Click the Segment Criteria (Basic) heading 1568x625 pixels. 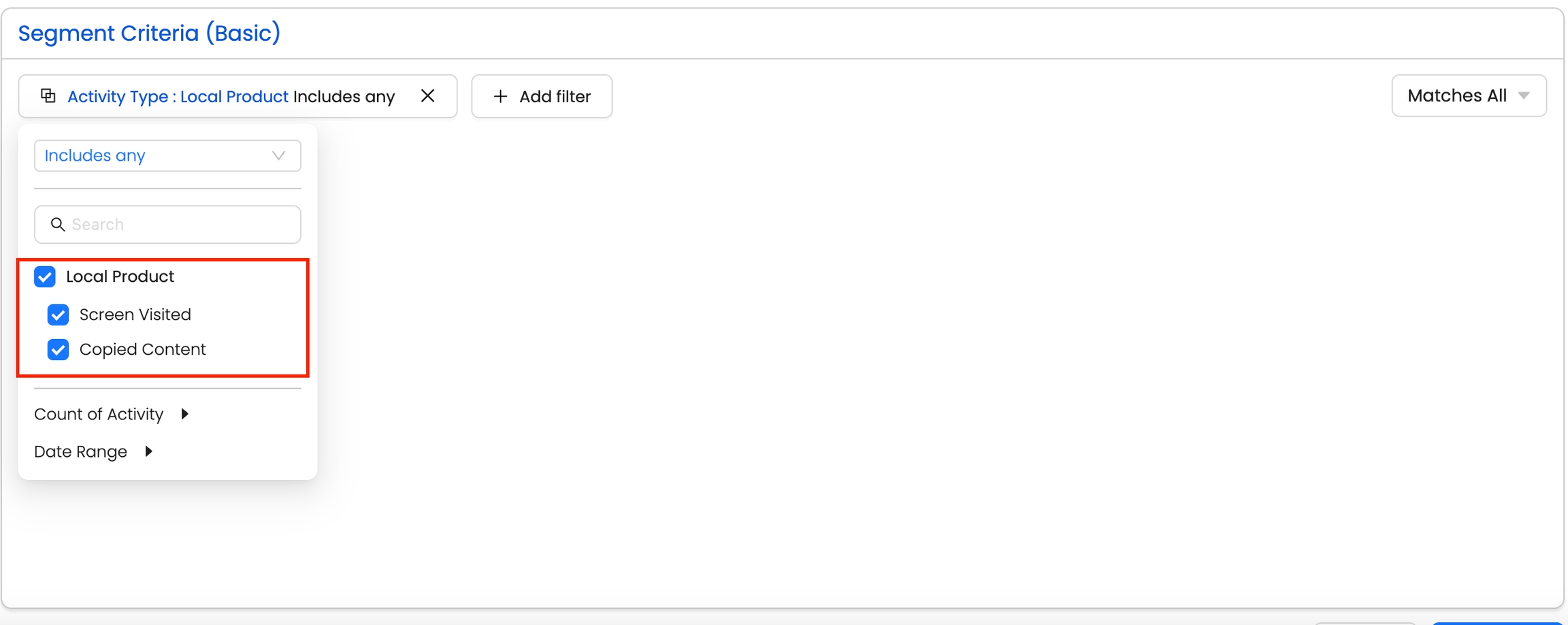pyautogui.click(x=149, y=33)
